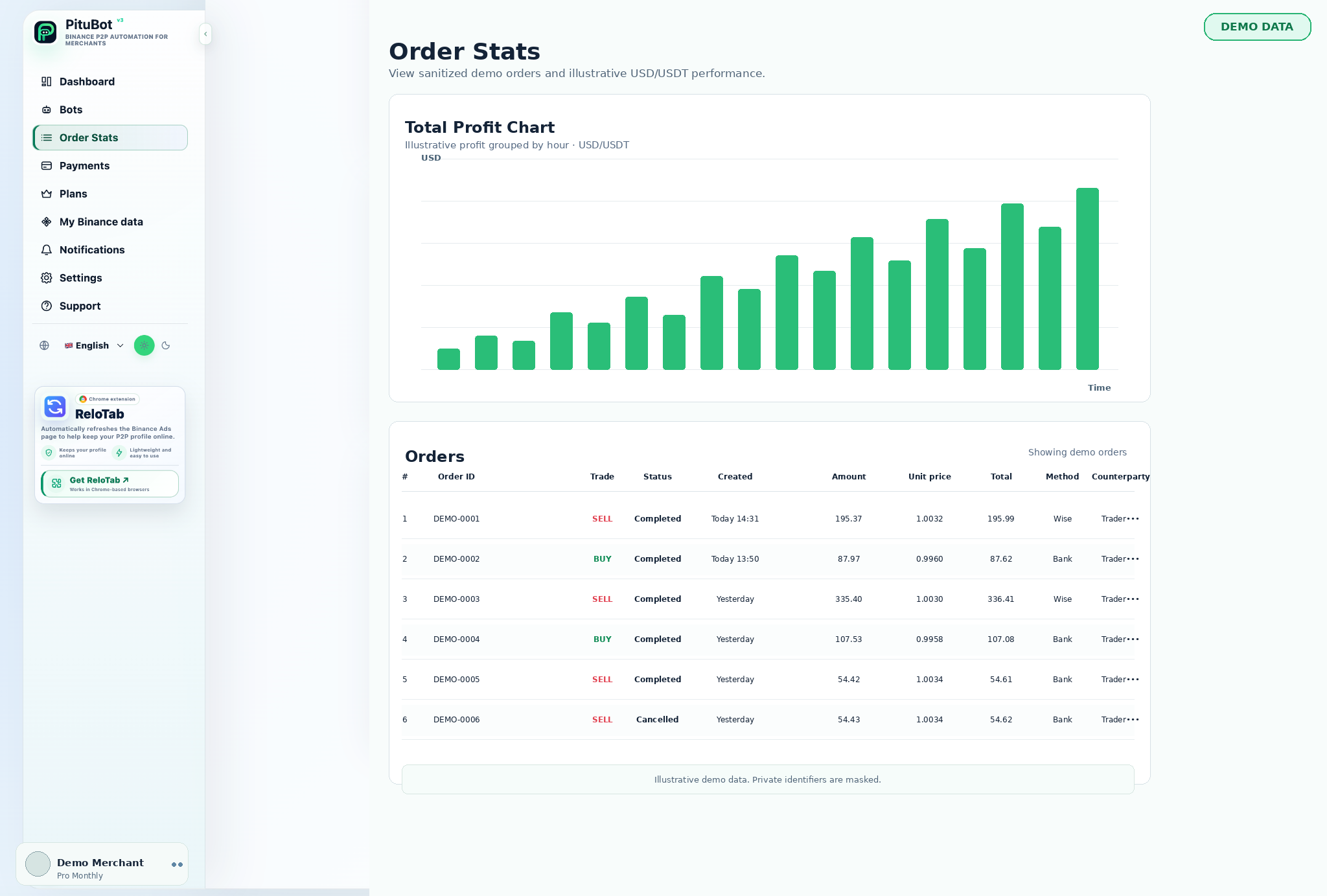Click the Demo Merchant profile name
Screen dimensions: 1327x896
(100, 862)
